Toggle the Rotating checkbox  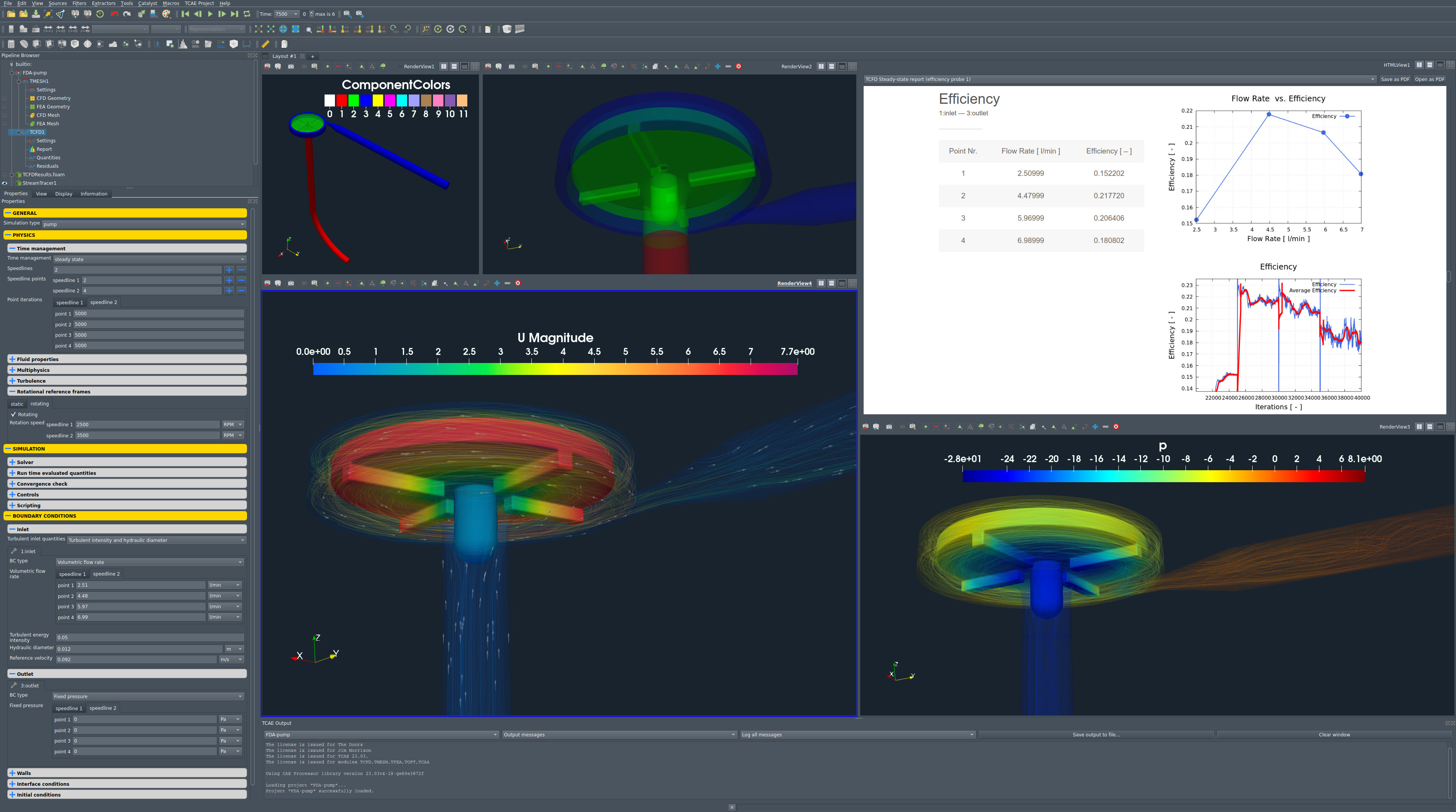[13, 414]
